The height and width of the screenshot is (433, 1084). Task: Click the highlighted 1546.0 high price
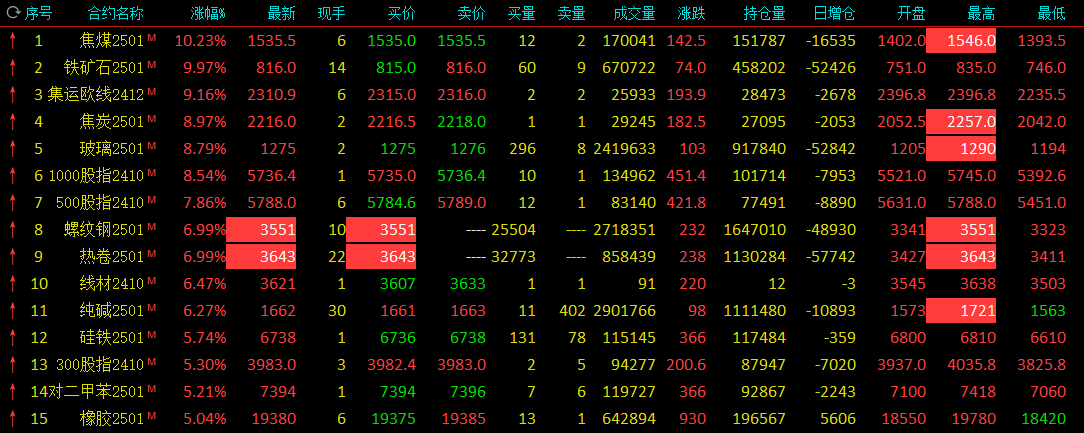[x=961, y=41]
